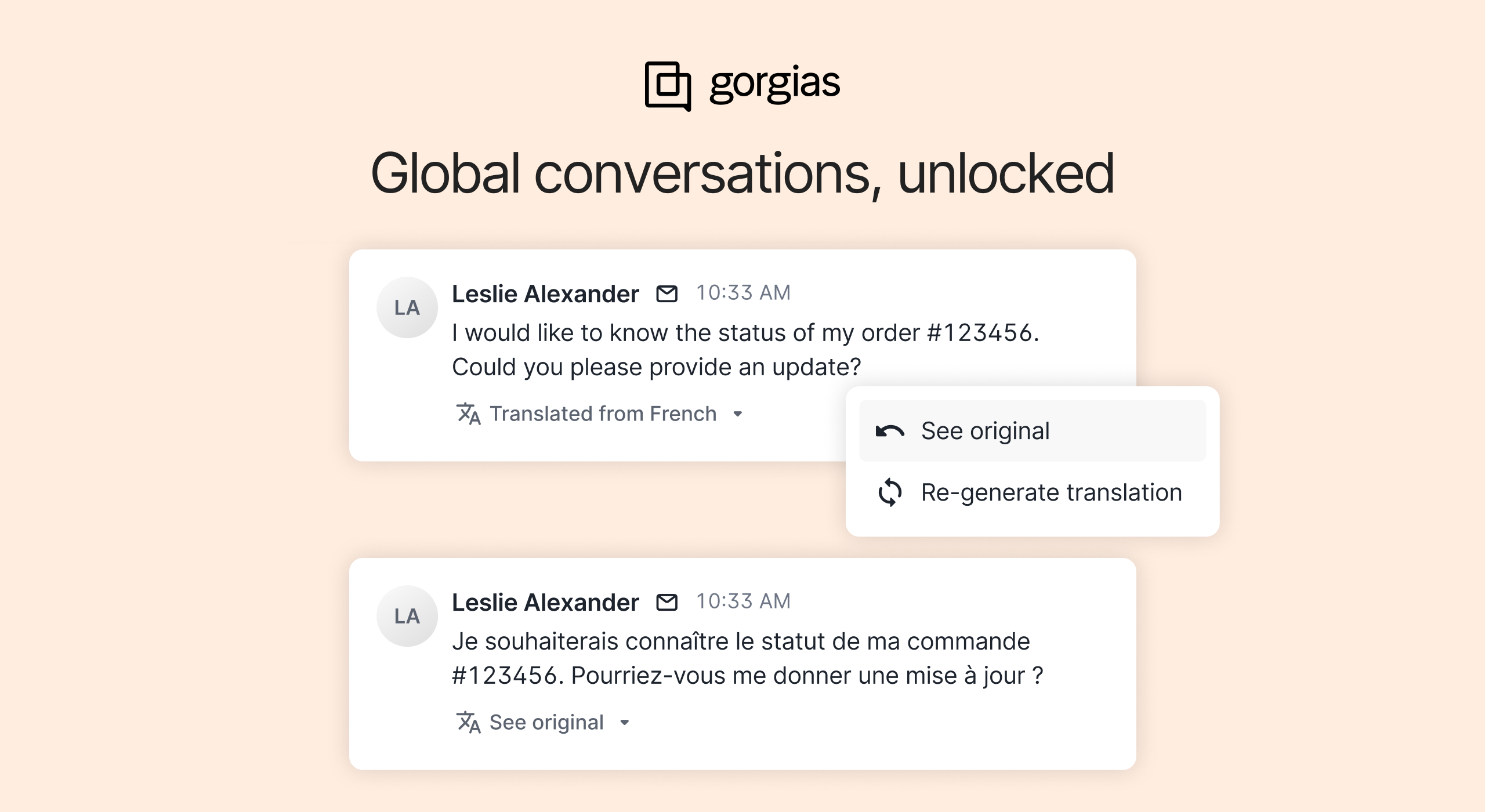This screenshot has height=812, width=1485.
Task: Select 'See original' from the context menu
Action: (986, 430)
